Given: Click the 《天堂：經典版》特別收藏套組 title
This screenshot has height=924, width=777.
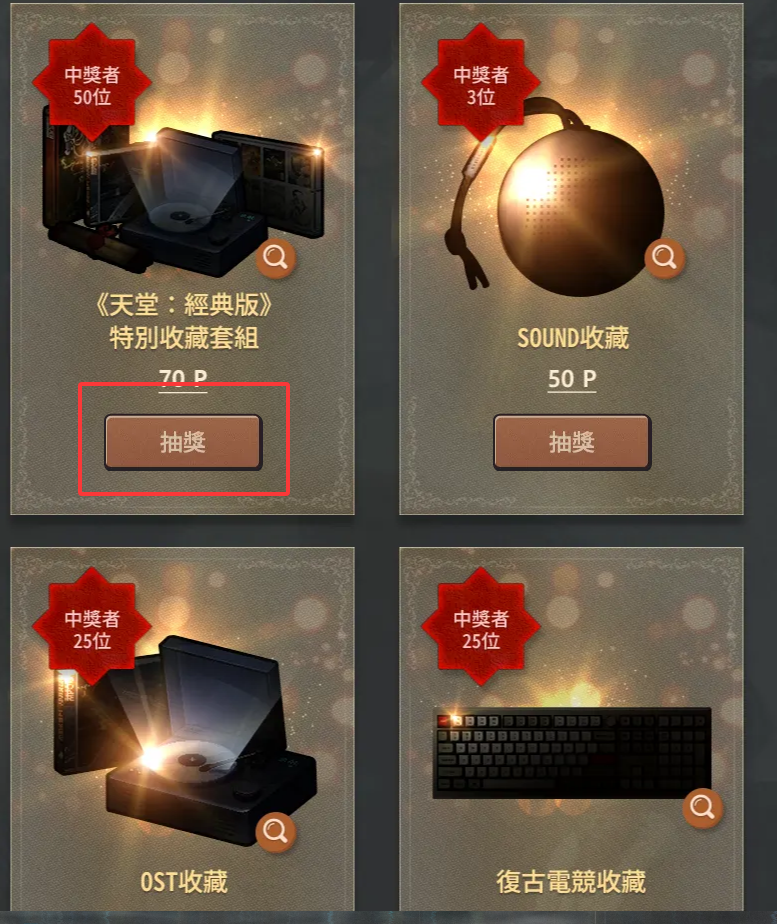Looking at the screenshot, I should (x=183, y=321).
